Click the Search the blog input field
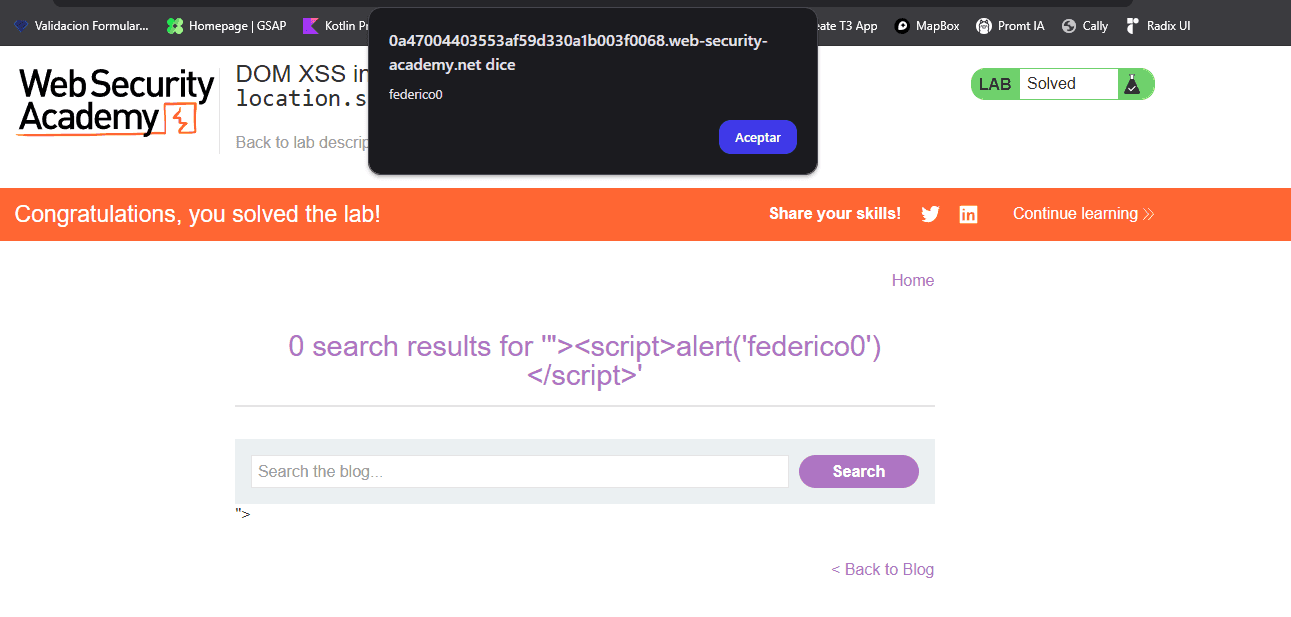The image size is (1291, 617). [519, 471]
